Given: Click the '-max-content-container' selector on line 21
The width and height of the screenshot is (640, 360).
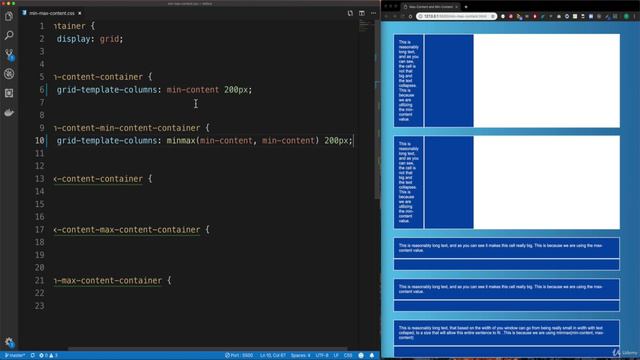Looking at the screenshot, I should tap(108, 280).
